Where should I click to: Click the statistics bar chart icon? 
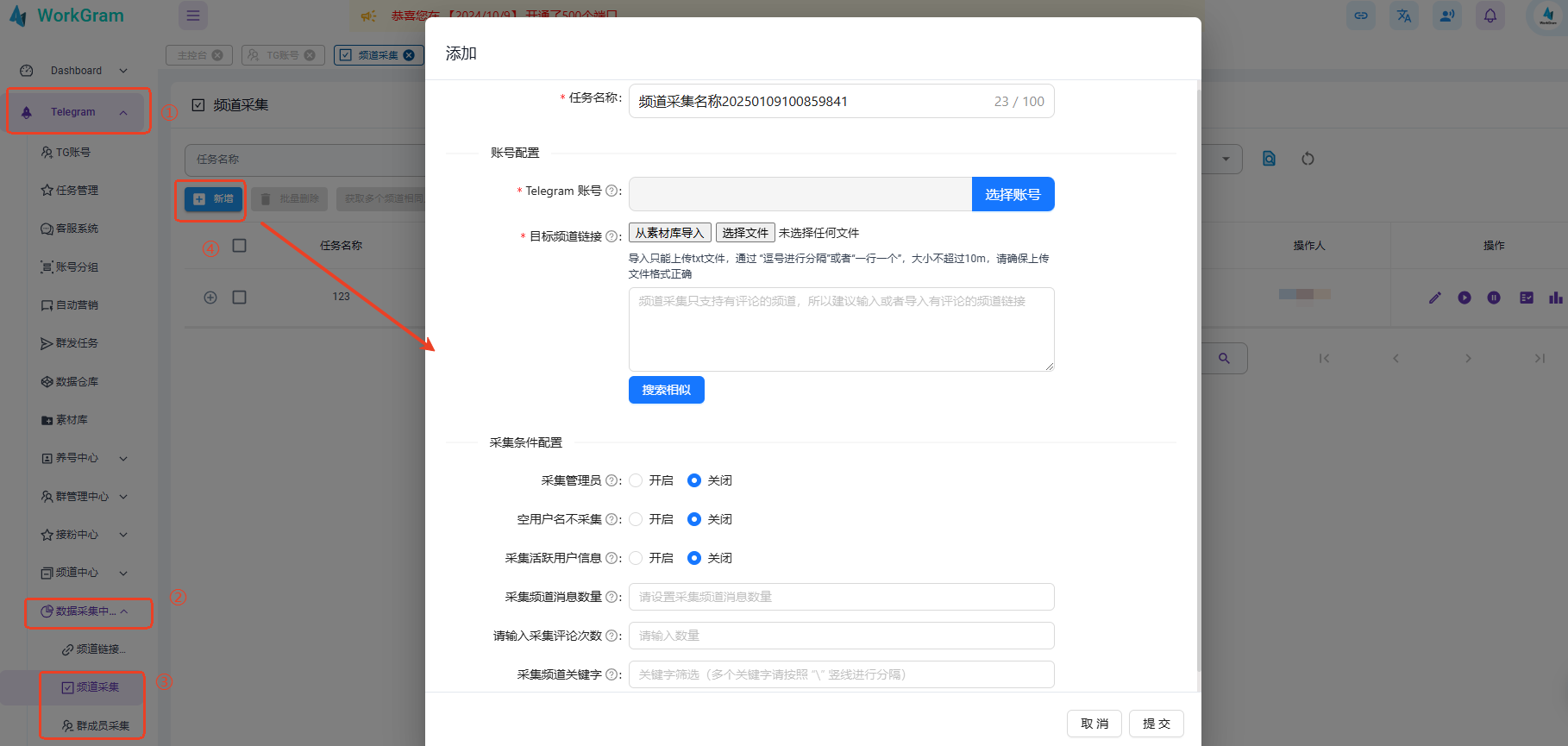point(1555,298)
